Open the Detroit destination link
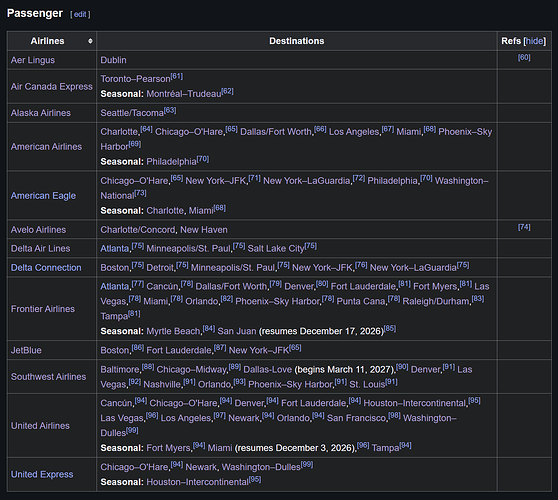The width and height of the screenshot is (558, 500). click(x=160, y=268)
